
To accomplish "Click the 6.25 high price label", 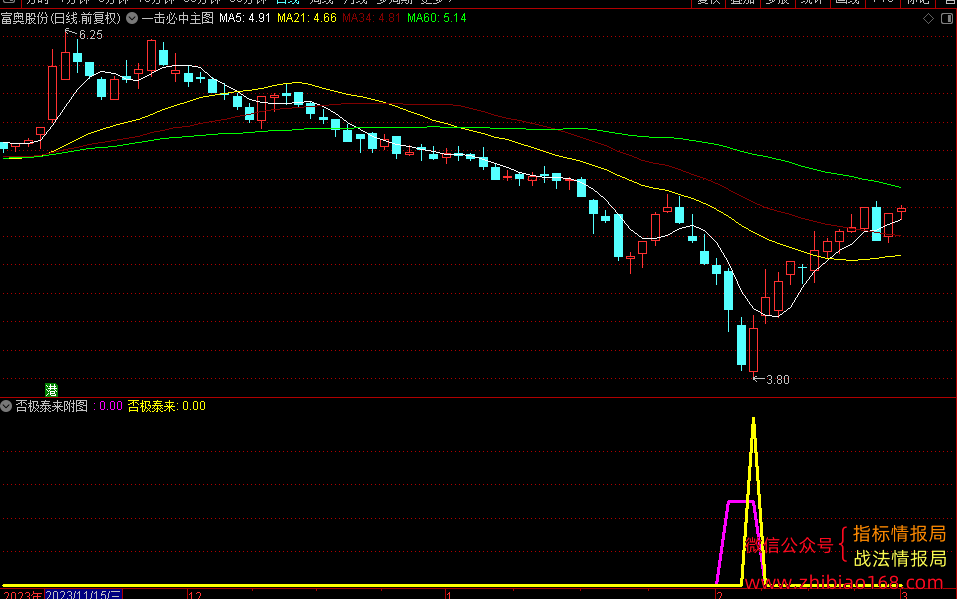I will pos(90,35).
